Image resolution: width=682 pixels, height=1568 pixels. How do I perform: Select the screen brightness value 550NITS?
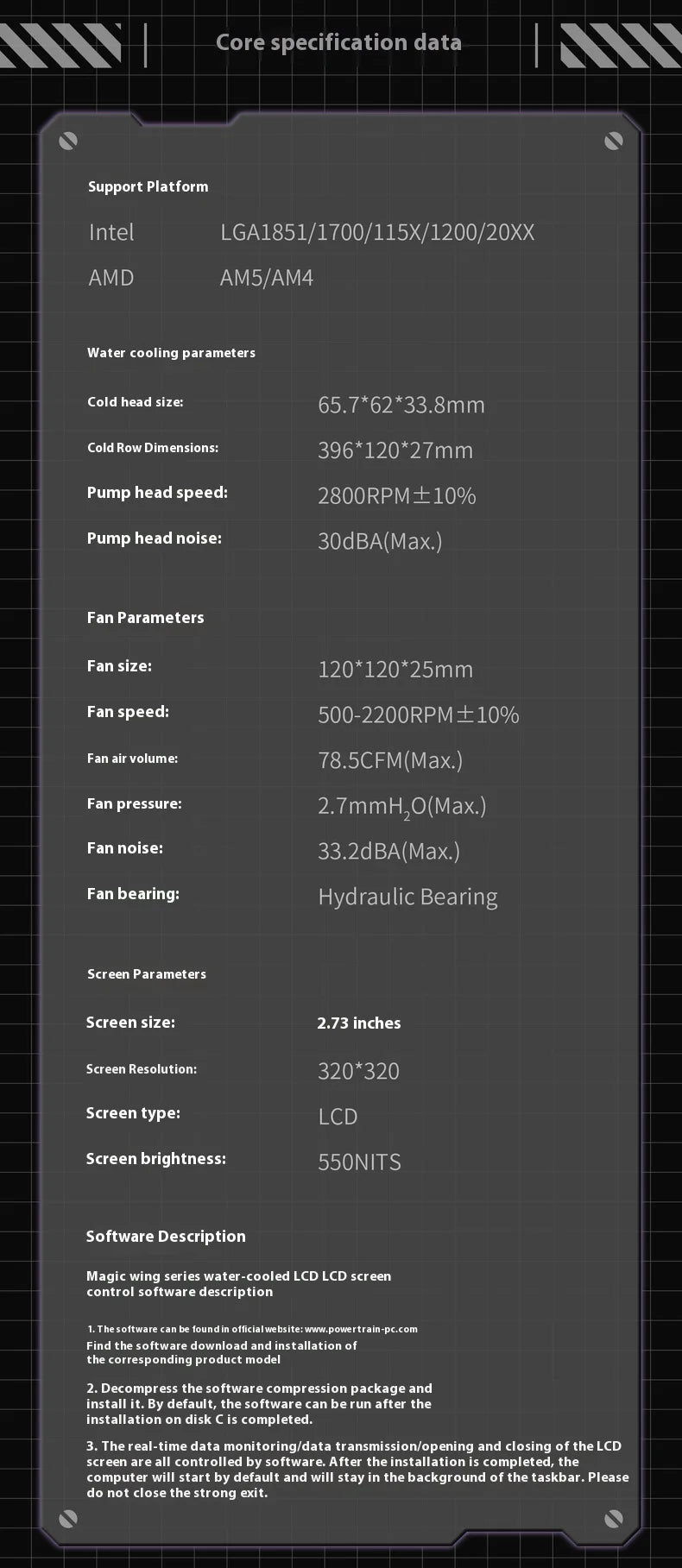click(359, 1162)
